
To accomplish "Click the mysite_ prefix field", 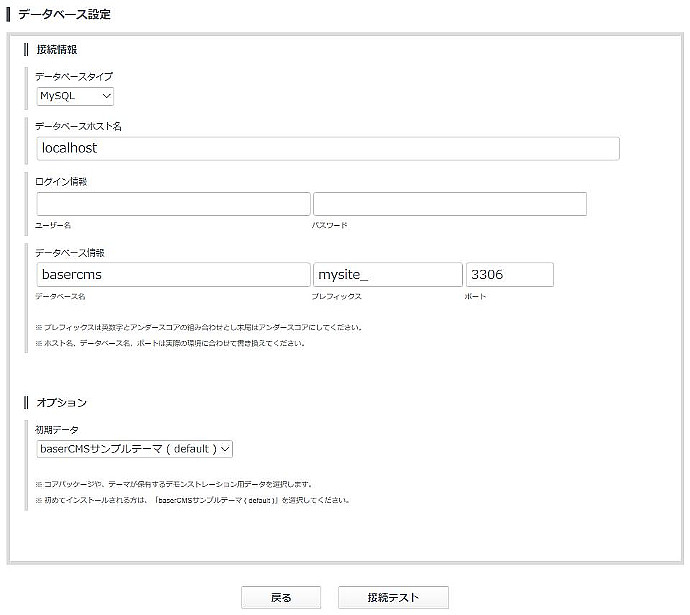I will (387, 275).
